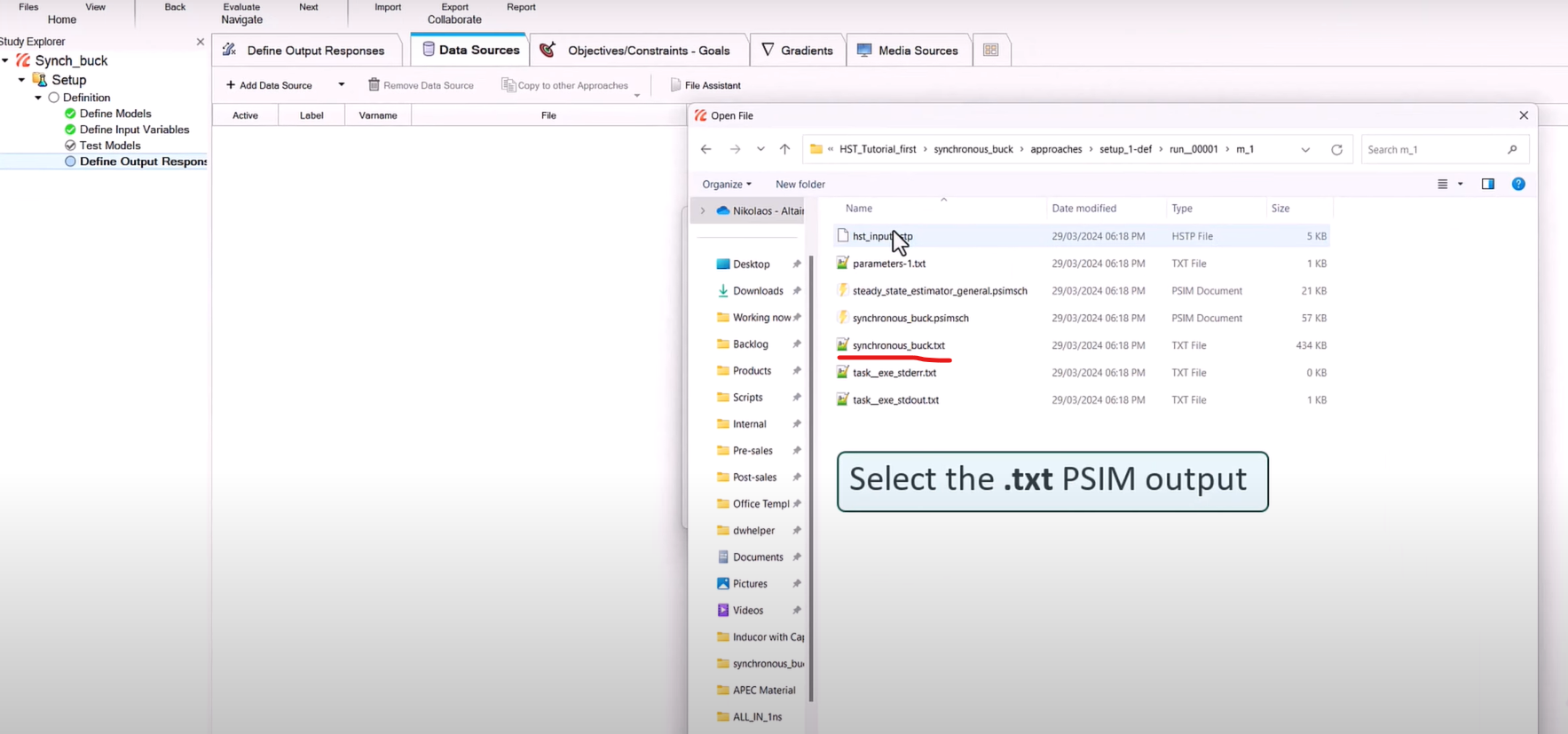Image resolution: width=1568 pixels, height=734 pixels.
Task: Click the Forward arrow in Open File dialog
Action: click(x=735, y=149)
